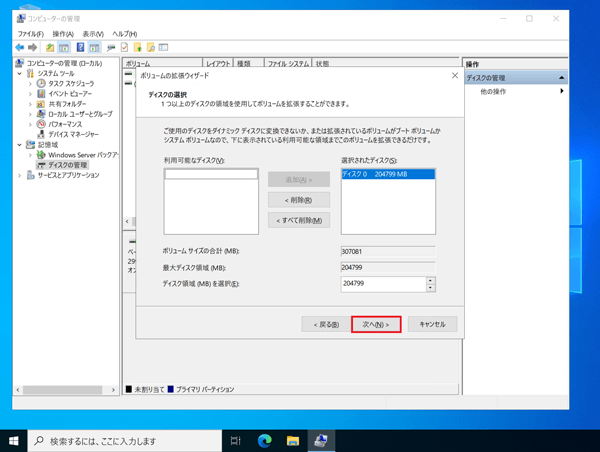Click the back arrow toolbar icon
This screenshot has height=452, width=600.
pyautogui.click(x=20, y=47)
